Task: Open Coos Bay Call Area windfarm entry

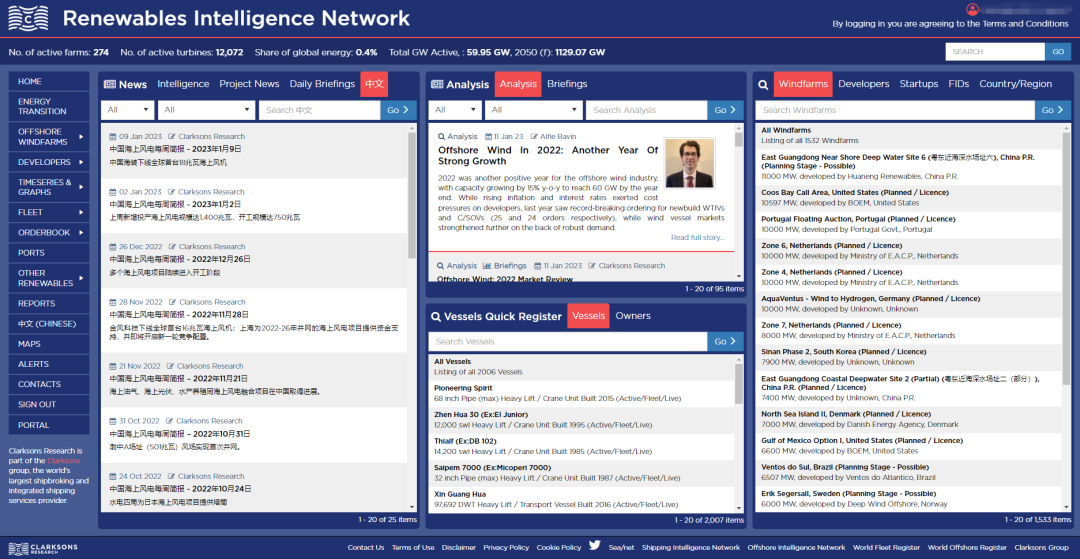Action: [x=908, y=198]
